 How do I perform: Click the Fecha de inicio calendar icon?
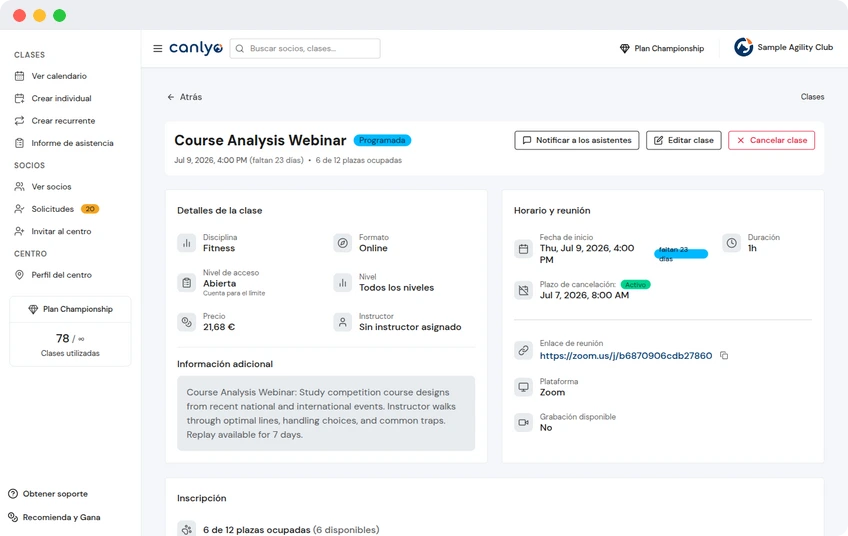pyautogui.click(x=523, y=249)
